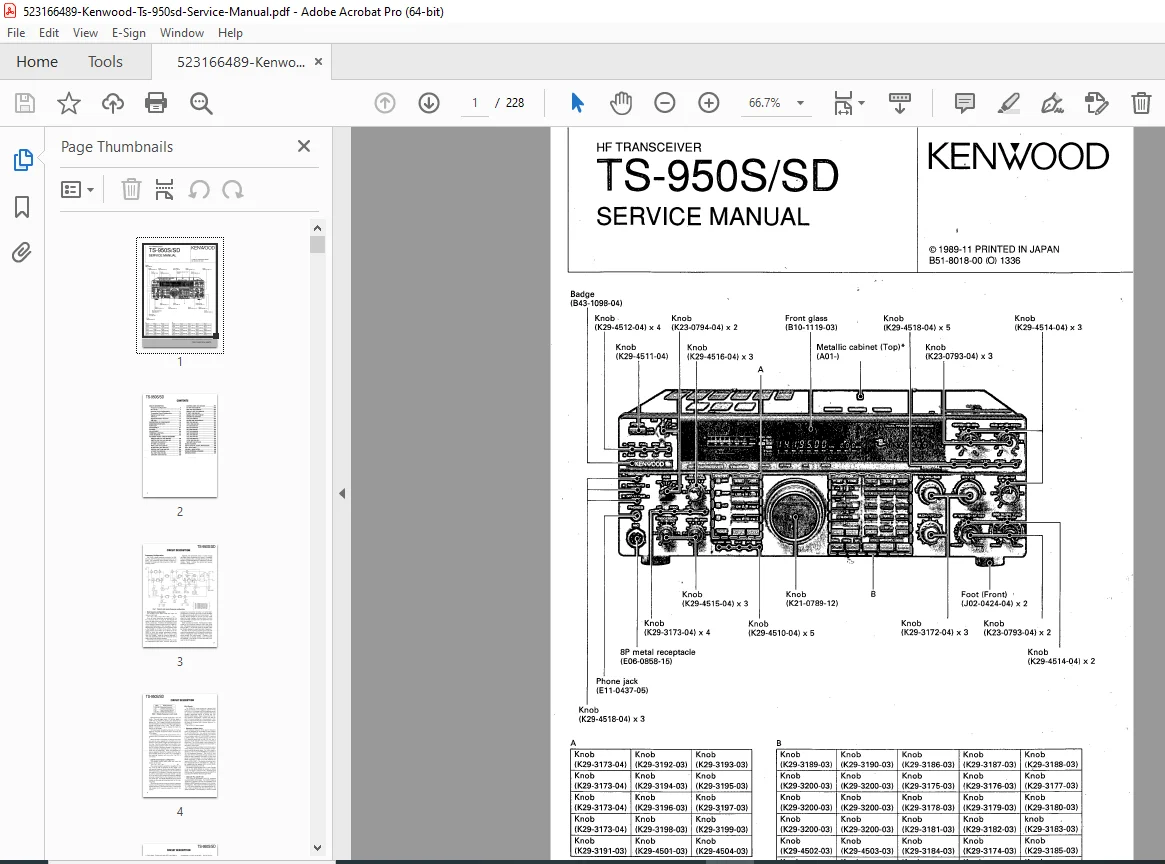Click the read mode keyboard-arrow icon
Screen dimensions: 1165x864
pos(900,103)
